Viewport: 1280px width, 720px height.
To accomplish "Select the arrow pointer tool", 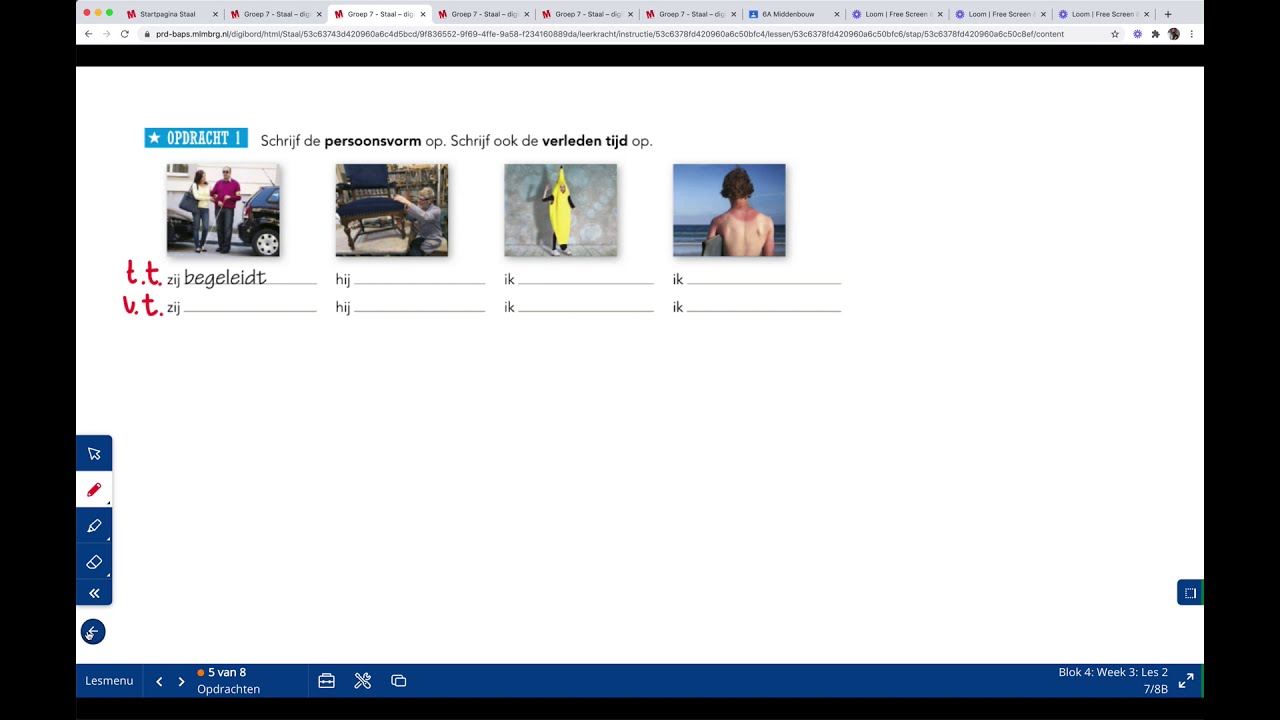I will 94,454.
